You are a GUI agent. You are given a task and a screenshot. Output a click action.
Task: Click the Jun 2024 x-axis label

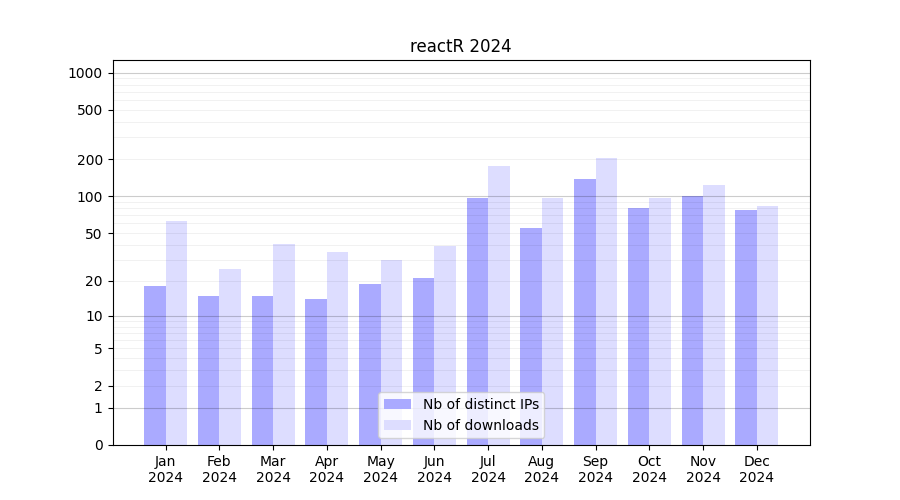pyautogui.click(x=434, y=469)
